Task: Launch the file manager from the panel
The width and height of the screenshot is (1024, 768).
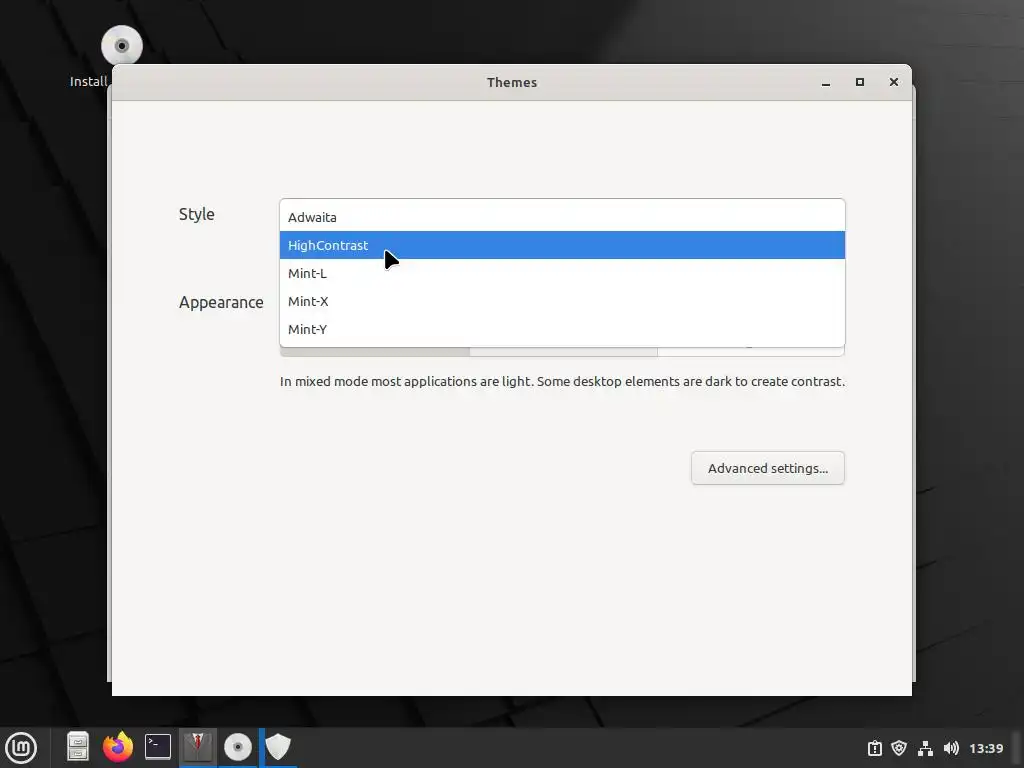Action: (x=78, y=746)
